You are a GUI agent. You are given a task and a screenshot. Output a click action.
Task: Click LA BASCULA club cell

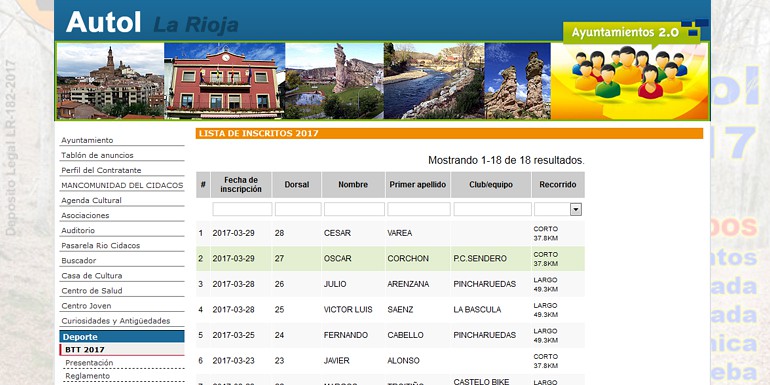pyautogui.click(x=477, y=310)
